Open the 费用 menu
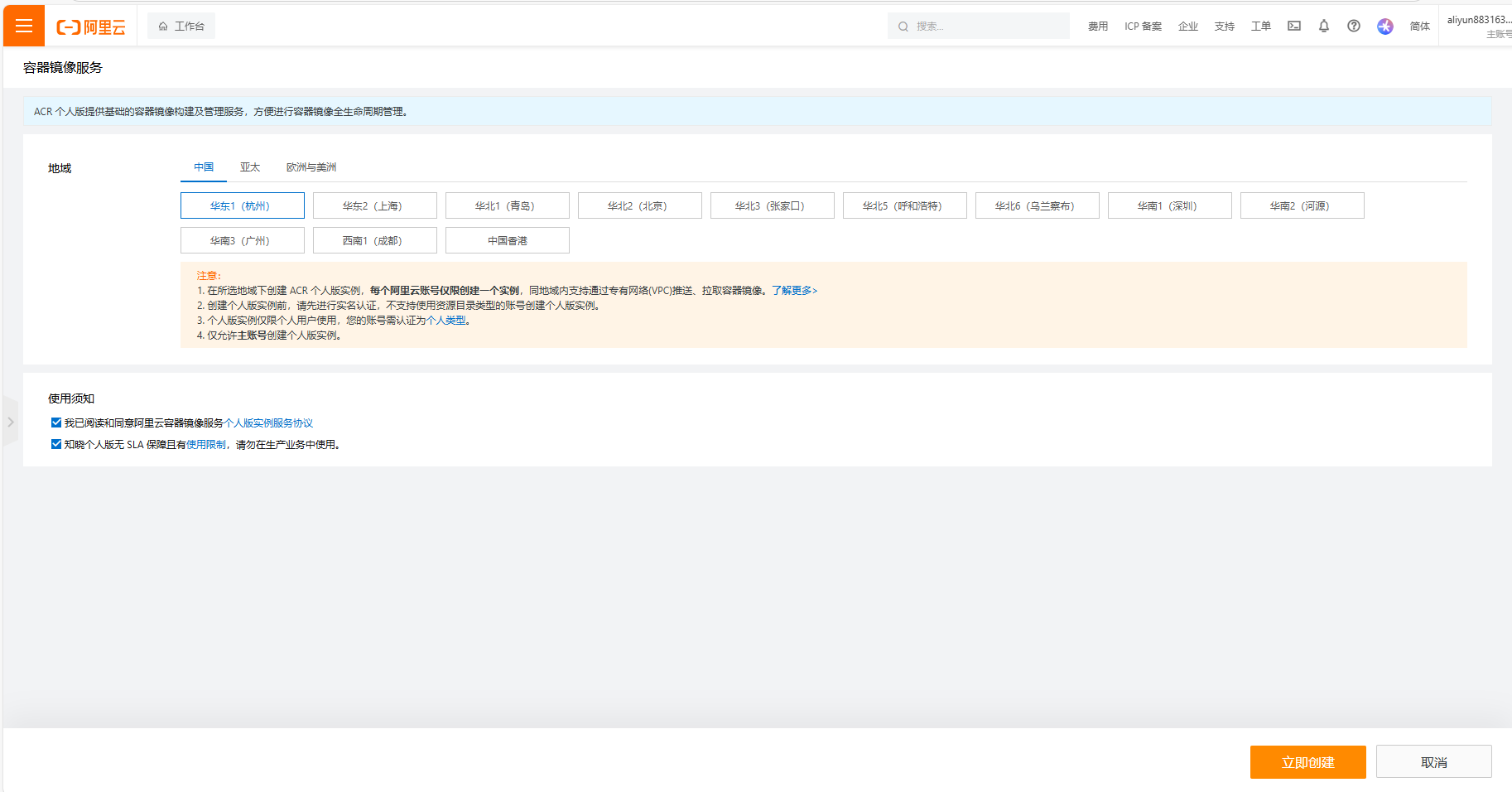Image resolution: width=1512 pixels, height=792 pixels. (x=1097, y=27)
